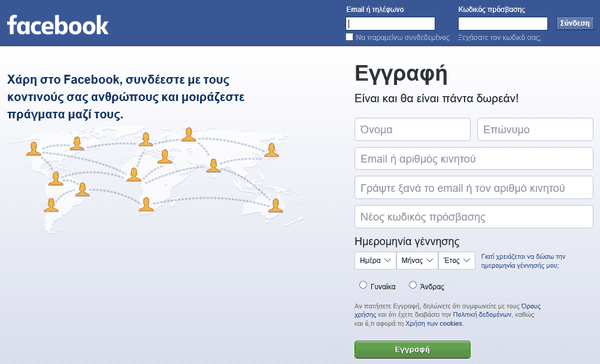The width and height of the screenshot is (600, 364).
Task: Click Γράψτε ξανά το email field
Action: coord(474,188)
